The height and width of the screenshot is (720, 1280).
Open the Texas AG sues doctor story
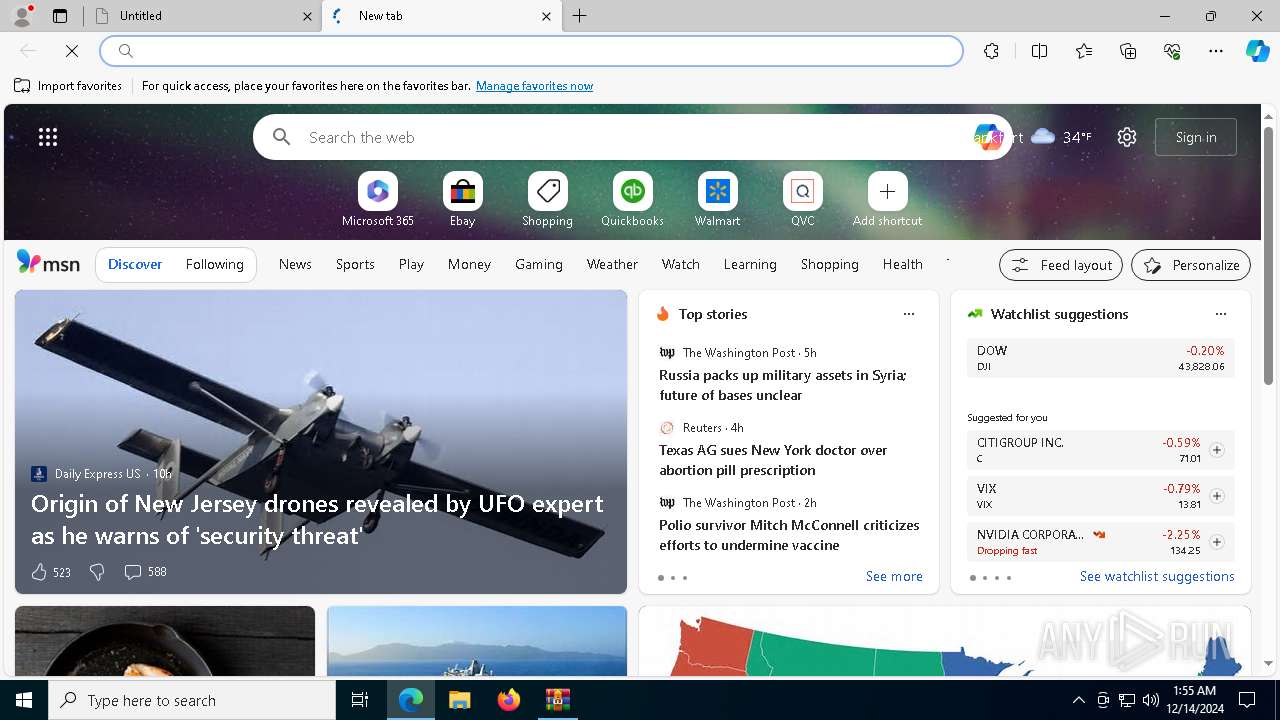tap(773, 460)
